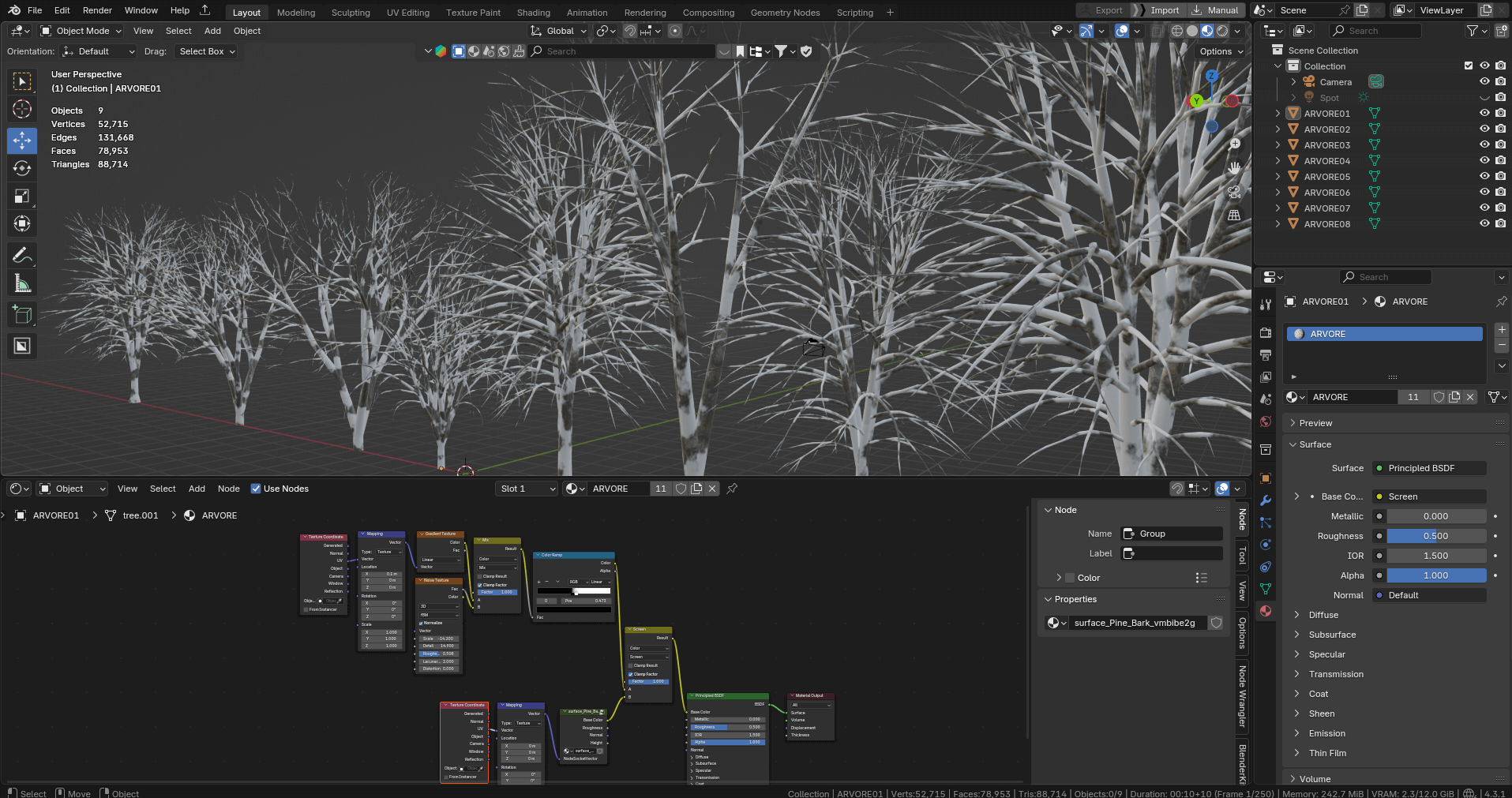Switch to Geometry Nodes workspace tab
This screenshot has width=1512, height=798.
point(785,13)
